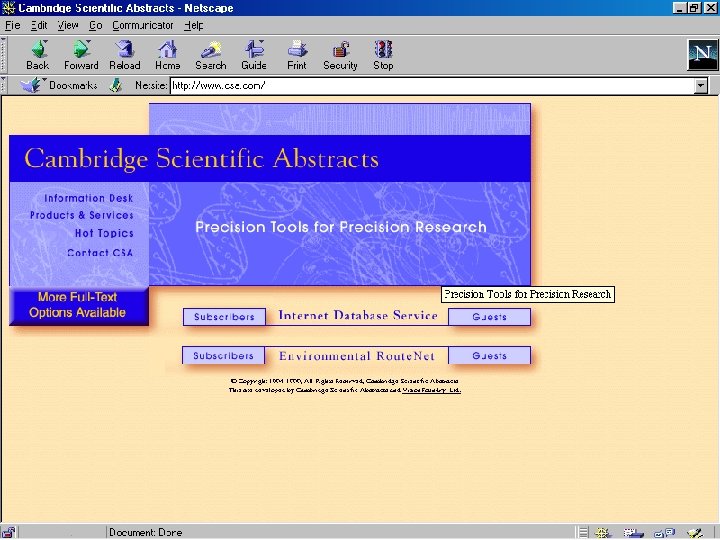Open the File menu
720x540 pixels.
pos(12,25)
